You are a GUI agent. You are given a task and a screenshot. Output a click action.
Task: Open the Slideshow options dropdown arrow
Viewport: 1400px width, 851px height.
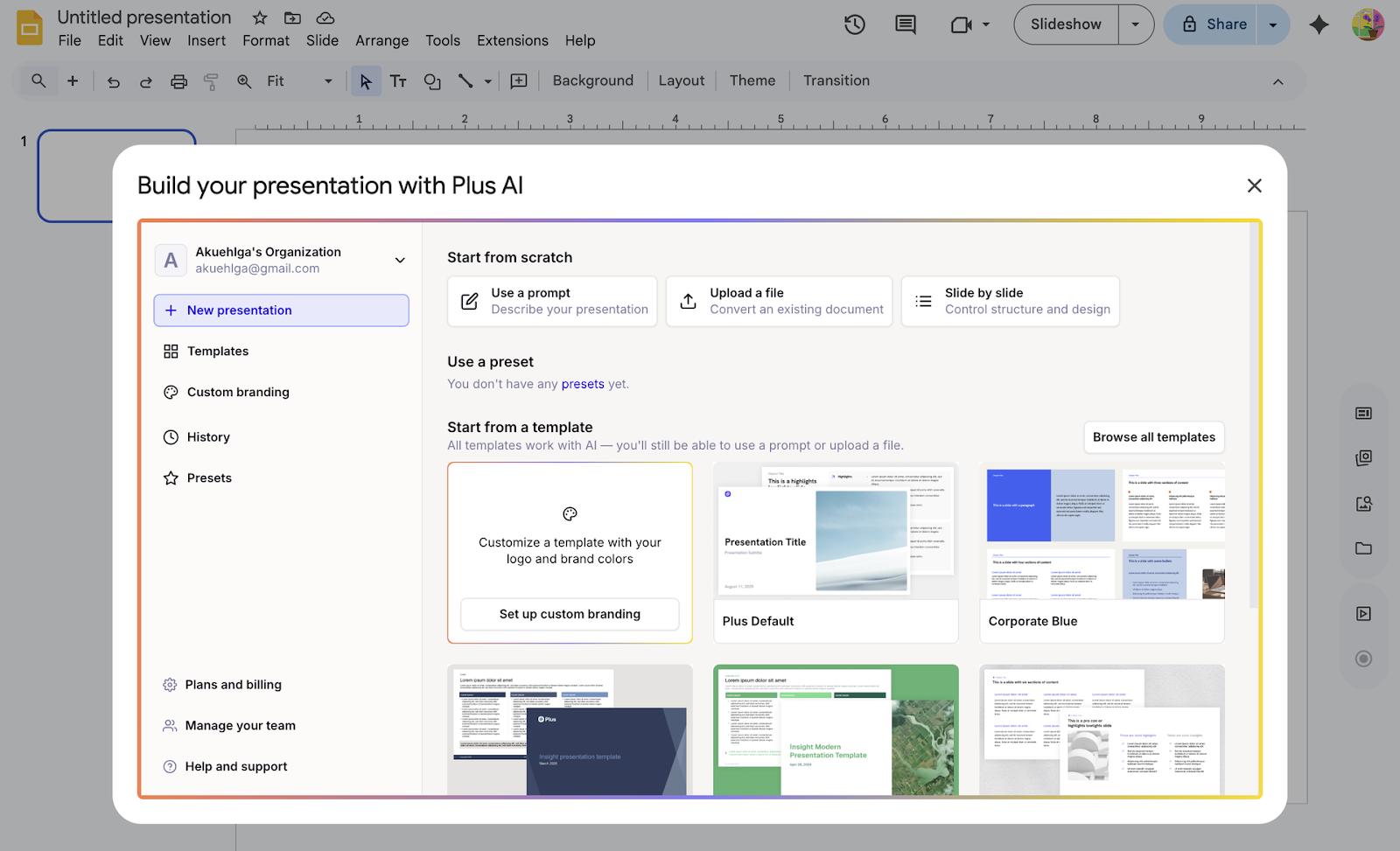1136,24
